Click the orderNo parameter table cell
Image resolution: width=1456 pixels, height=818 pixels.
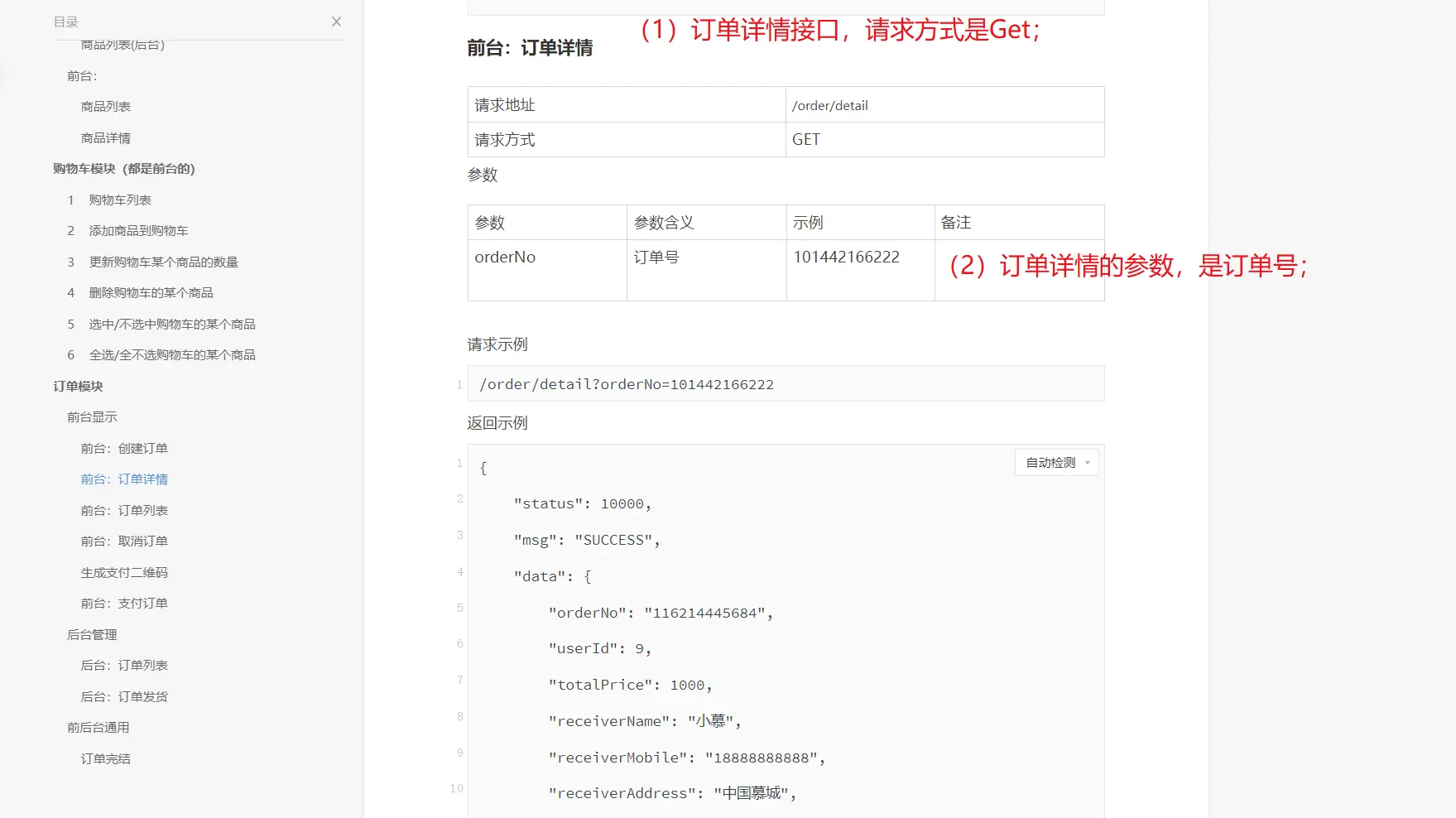(x=505, y=257)
